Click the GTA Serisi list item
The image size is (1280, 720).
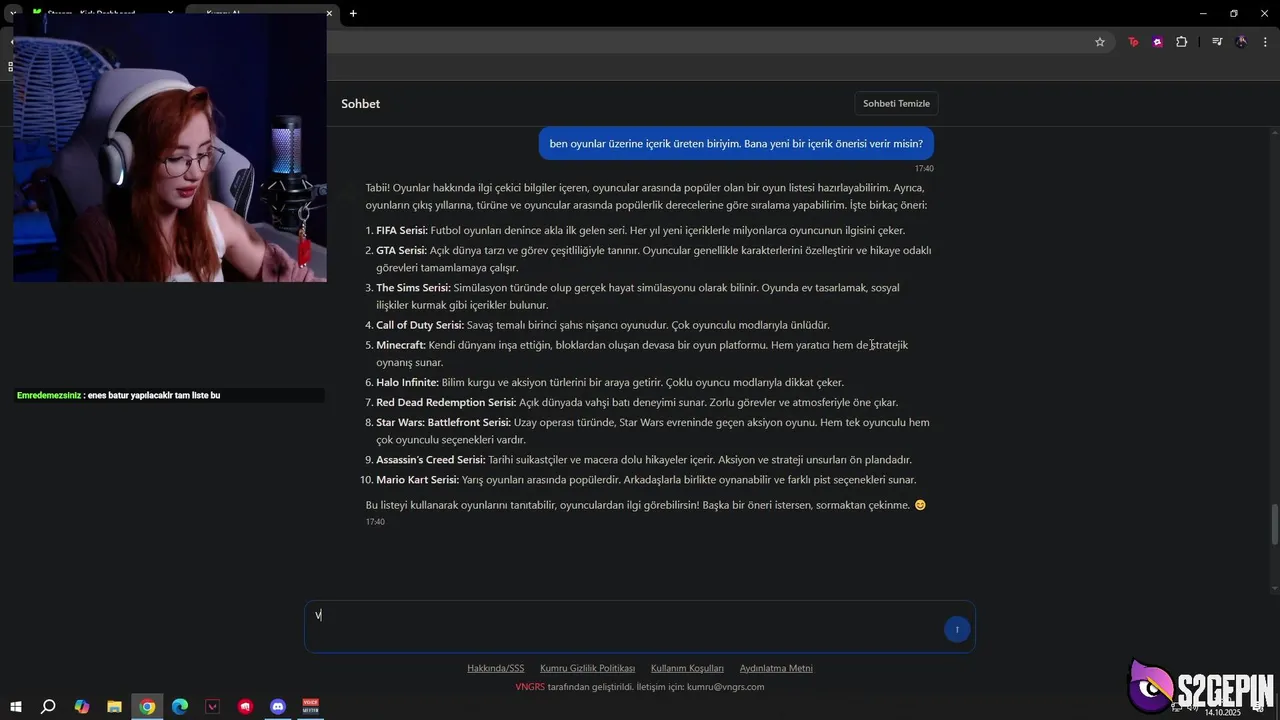coord(654,259)
